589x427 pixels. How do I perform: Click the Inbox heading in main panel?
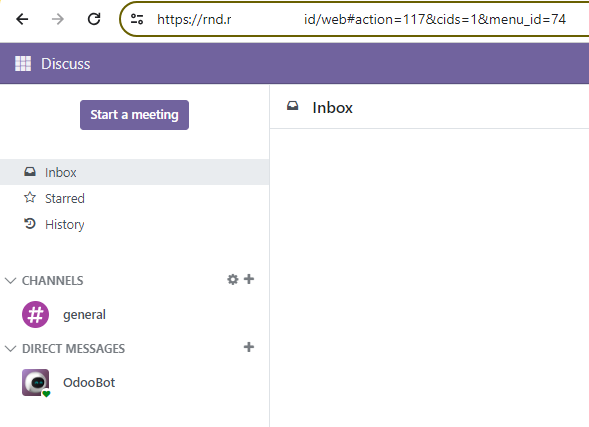pyautogui.click(x=332, y=108)
